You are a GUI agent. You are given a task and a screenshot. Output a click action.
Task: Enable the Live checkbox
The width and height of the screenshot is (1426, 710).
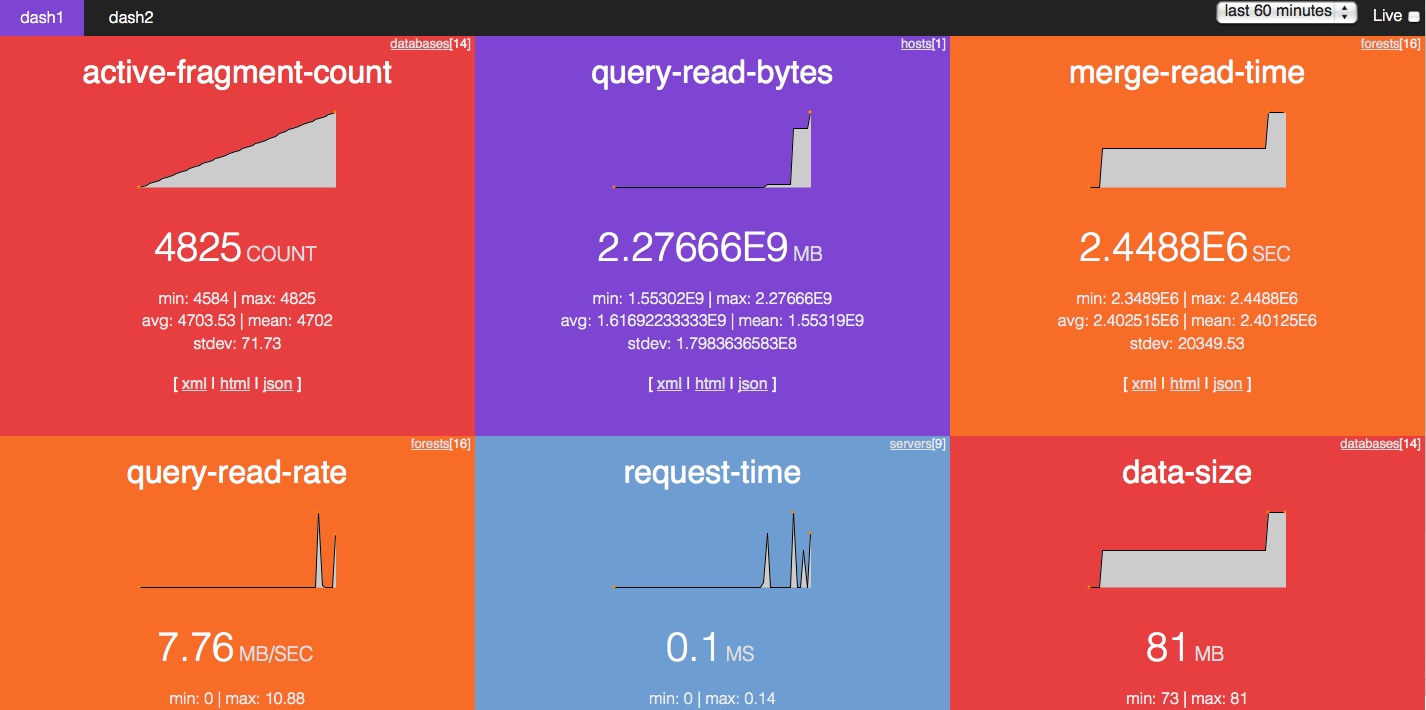coord(1414,16)
